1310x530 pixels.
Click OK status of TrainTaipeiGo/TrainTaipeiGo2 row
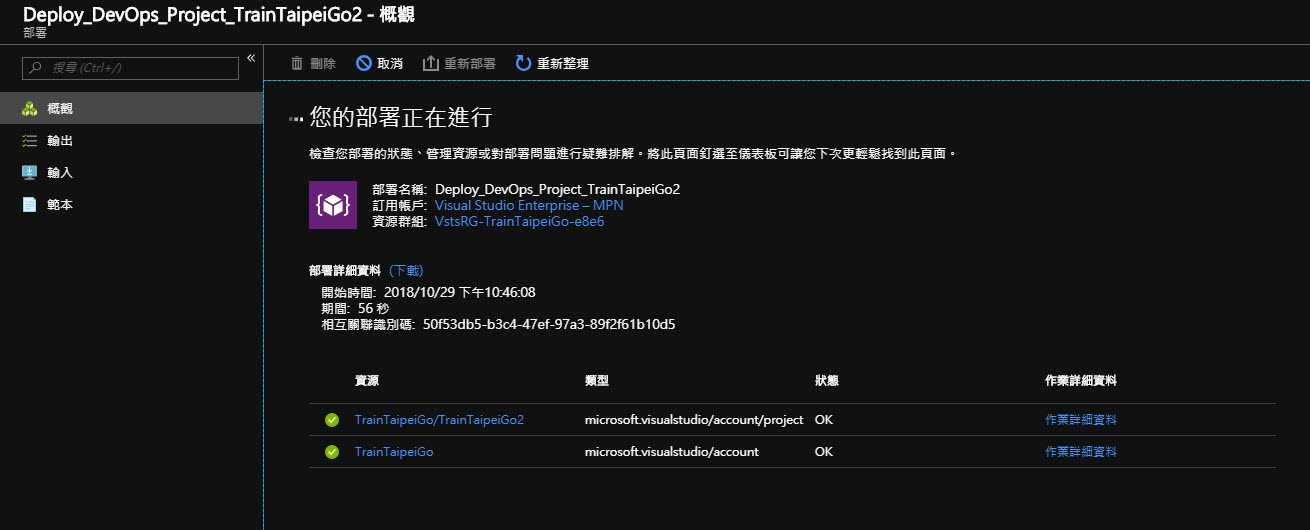[x=824, y=420]
